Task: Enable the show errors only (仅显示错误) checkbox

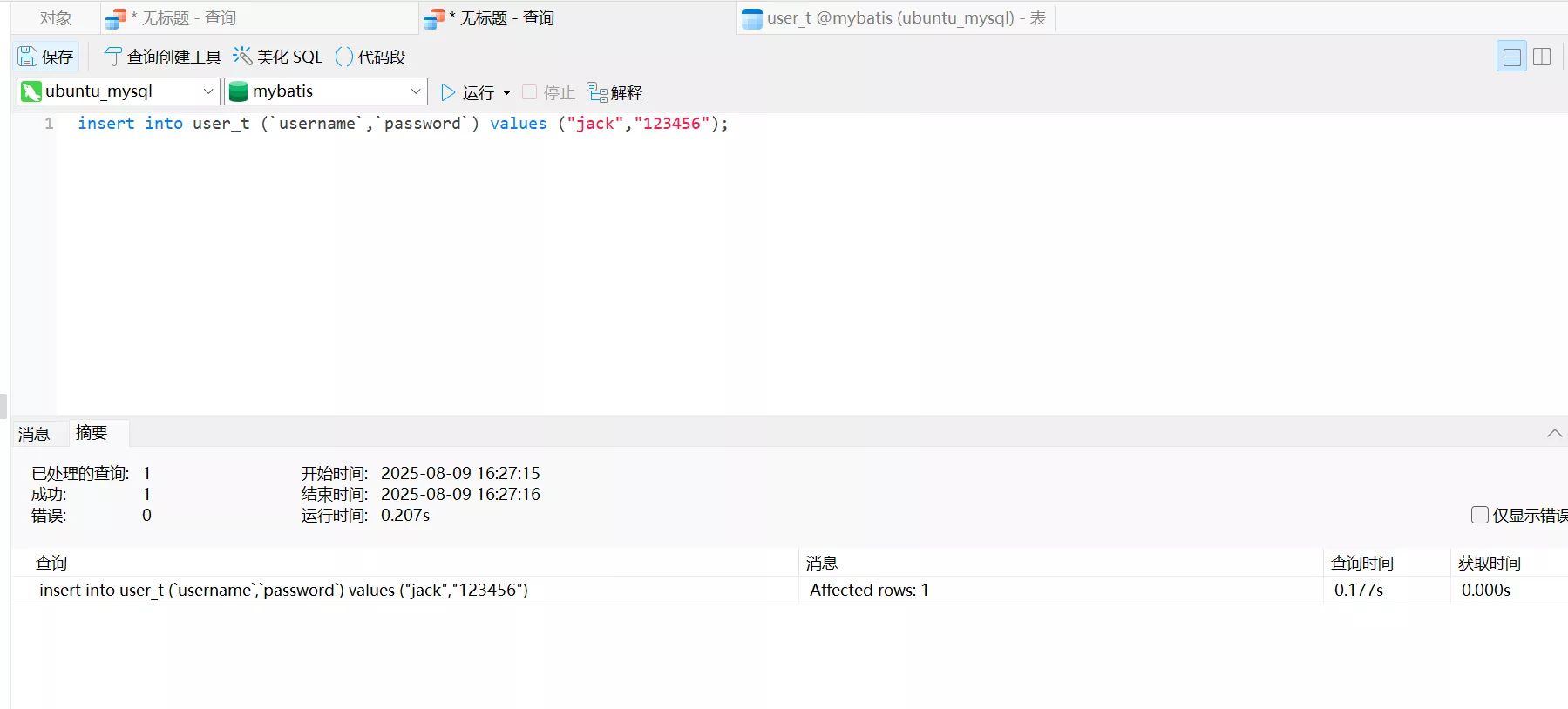Action: pyautogui.click(x=1479, y=515)
